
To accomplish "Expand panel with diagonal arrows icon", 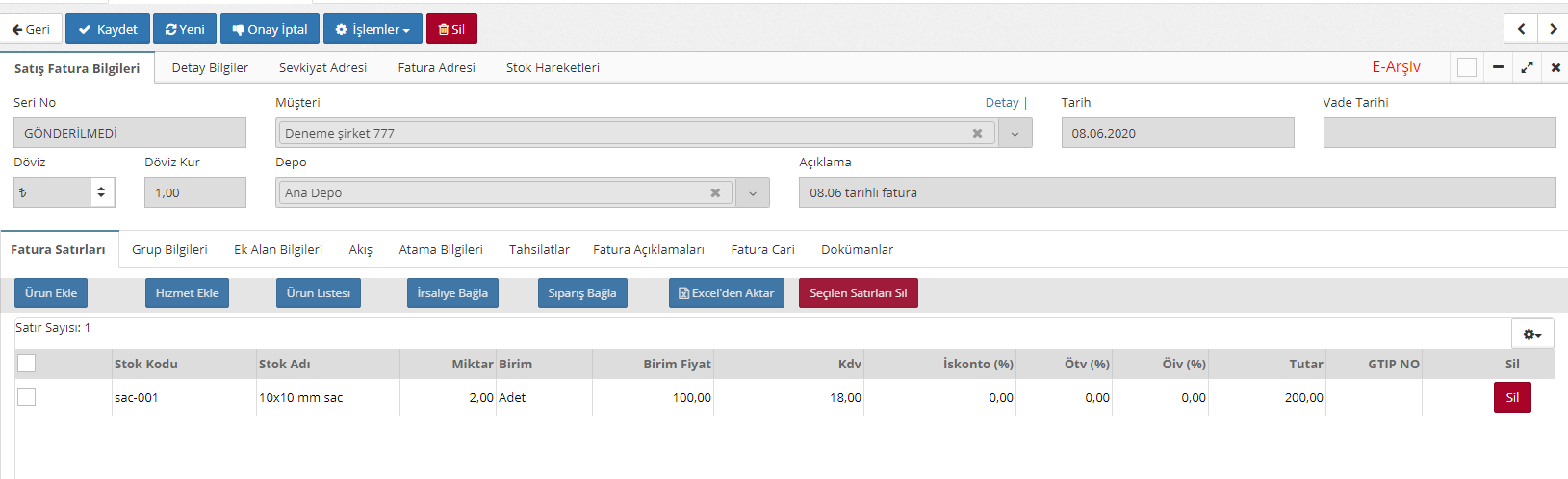I will [x=1527, y=67].
